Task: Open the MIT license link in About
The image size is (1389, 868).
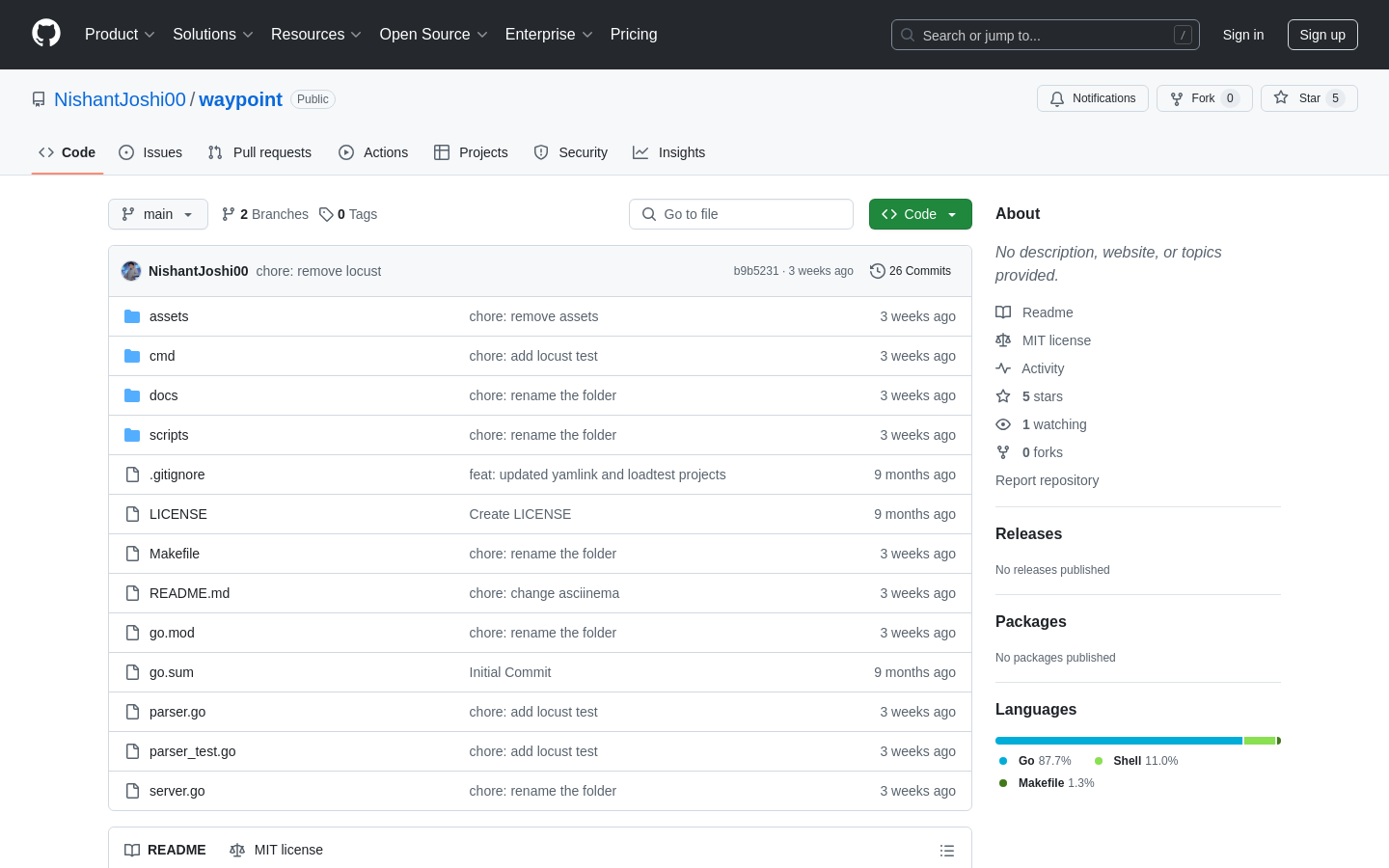Action: click(x=1044, y=340)
